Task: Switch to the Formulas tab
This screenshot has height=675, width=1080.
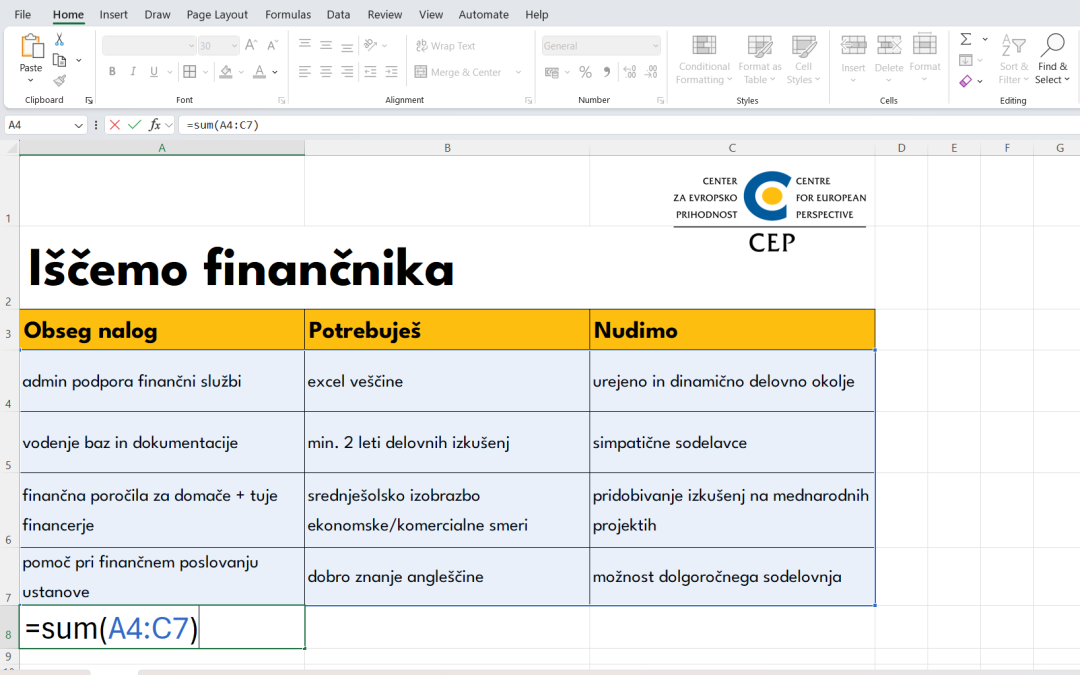Action: [287, 15]
